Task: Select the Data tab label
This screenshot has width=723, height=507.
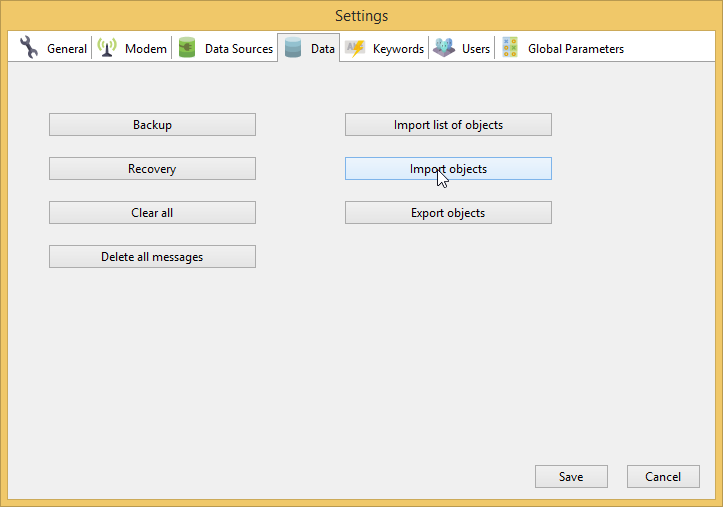Action: (x=323, y=49)
